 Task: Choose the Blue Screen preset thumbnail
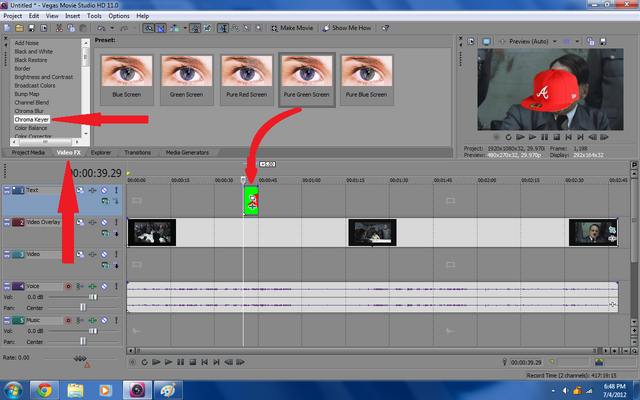127,80
